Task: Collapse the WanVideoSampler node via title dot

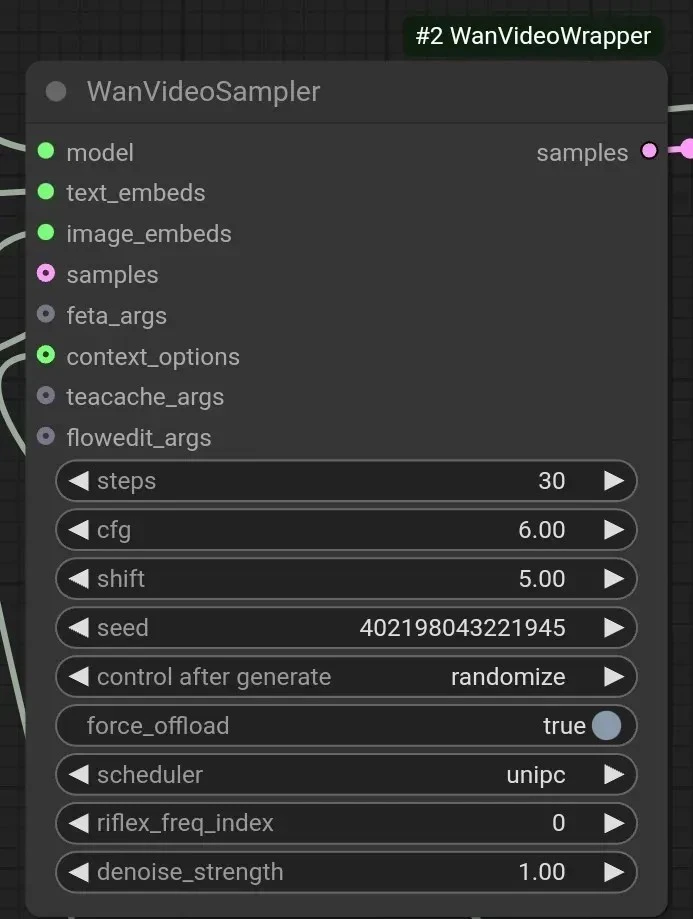Action: click(56, 92)
